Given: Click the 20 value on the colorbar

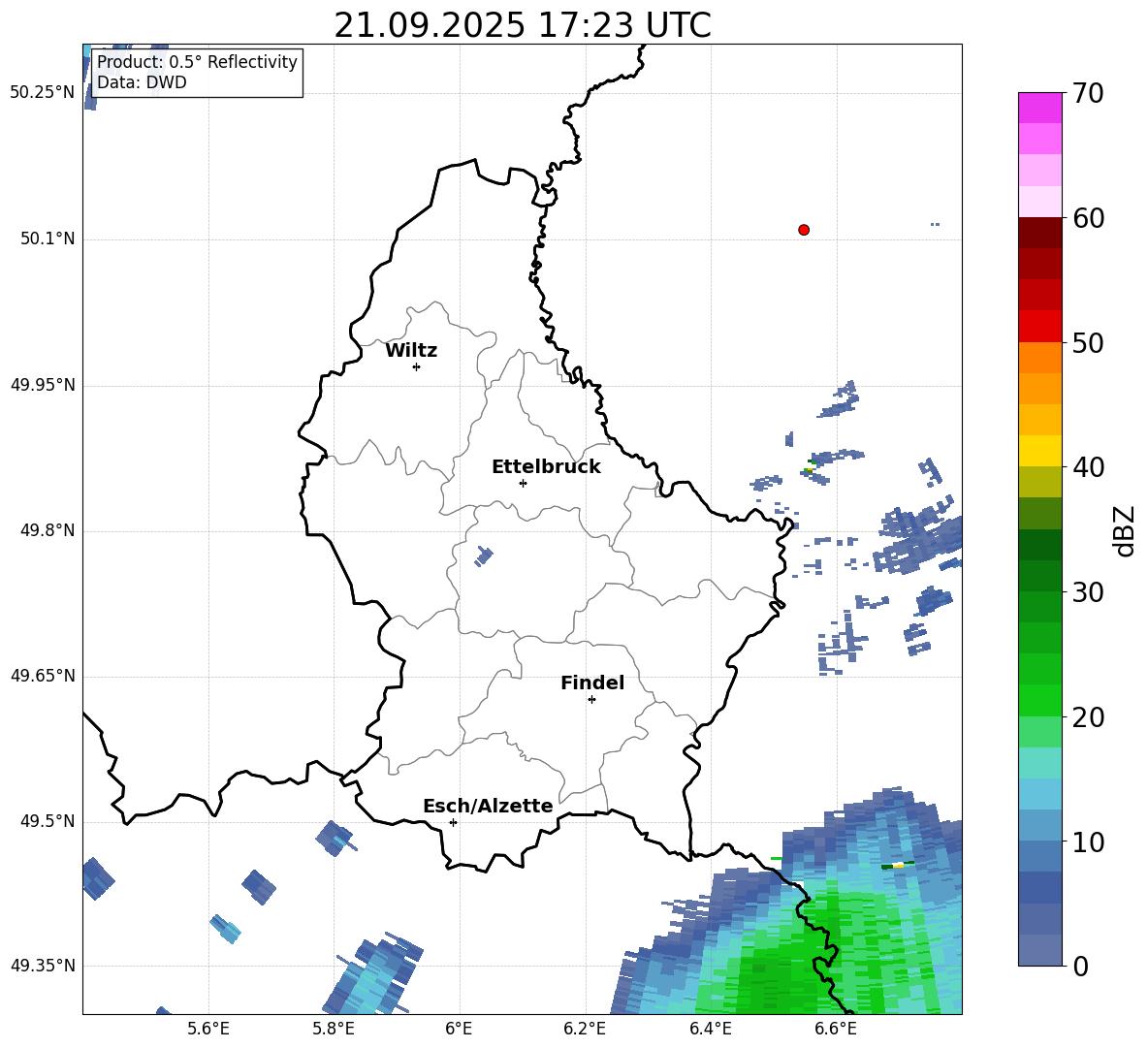Looking at the screenshot, I should tap(1088, 717).
